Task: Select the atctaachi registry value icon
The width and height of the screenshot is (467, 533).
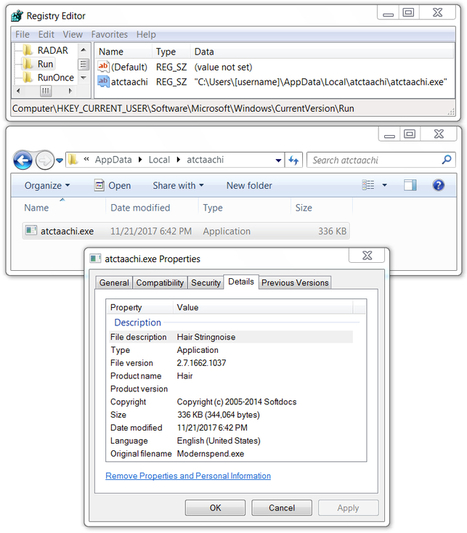Action: coord(103,82)
